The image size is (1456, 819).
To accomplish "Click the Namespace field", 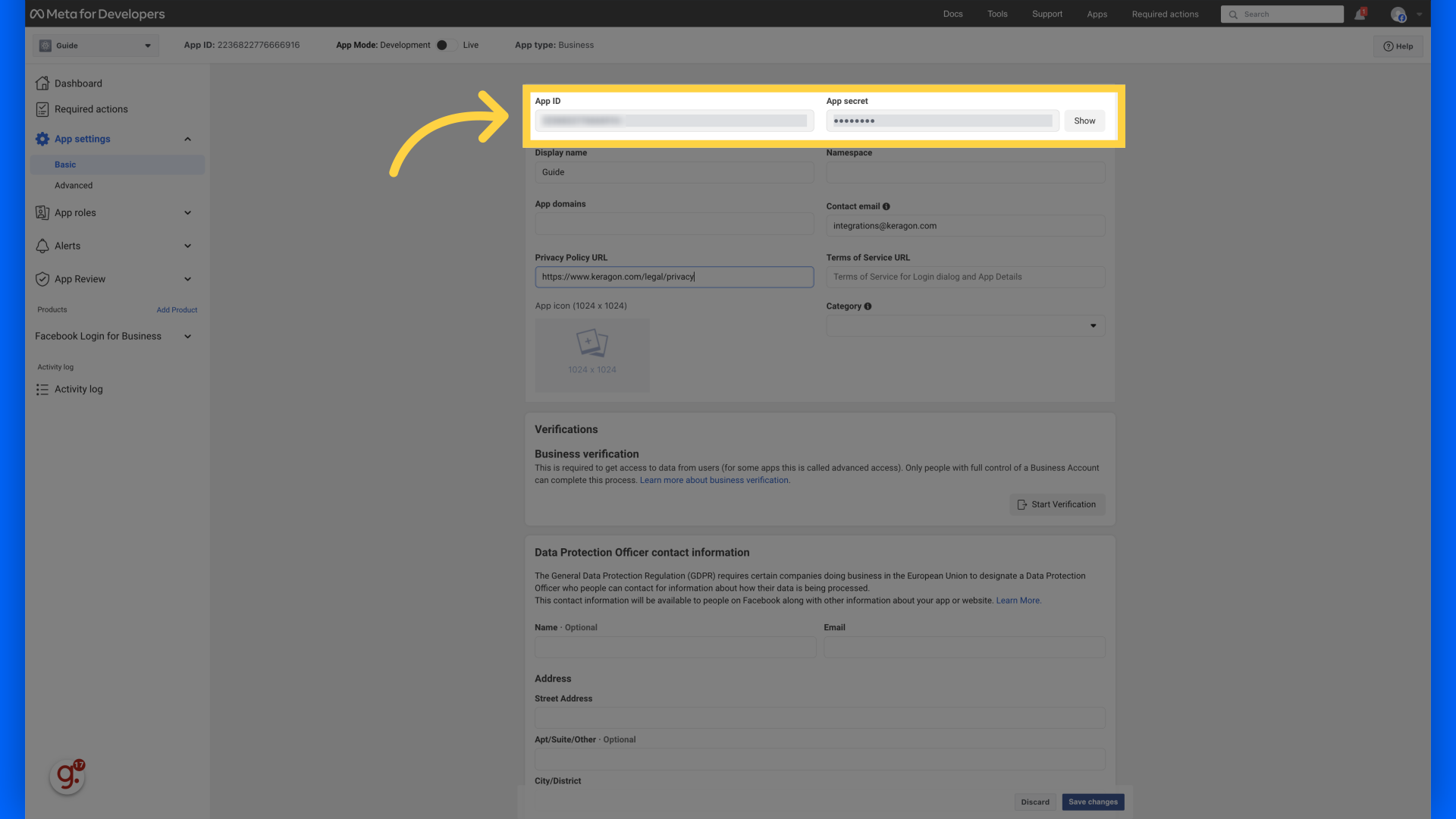I will [965, 173].
